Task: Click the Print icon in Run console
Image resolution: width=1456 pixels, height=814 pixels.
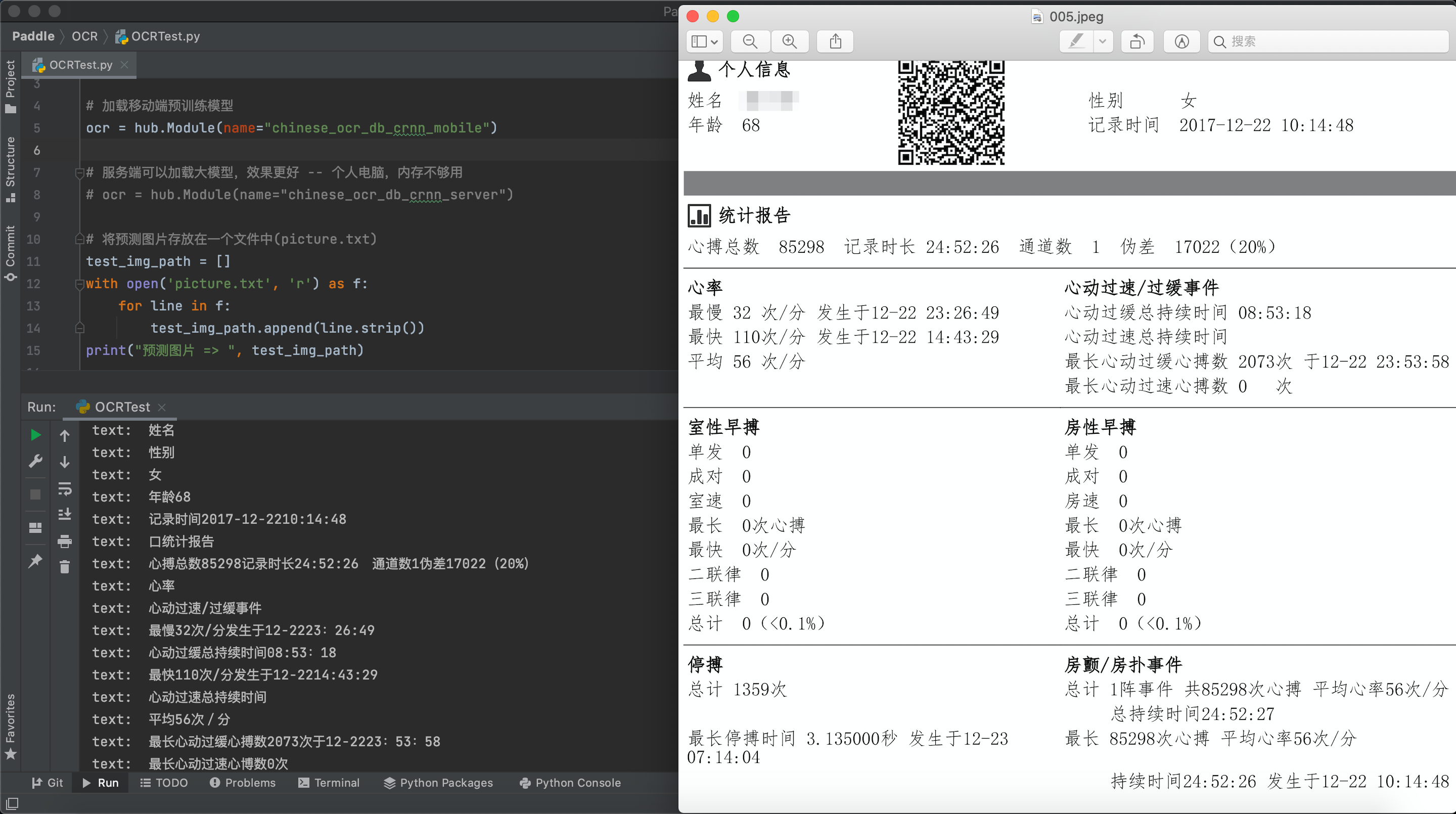Action: pos(64,541)
